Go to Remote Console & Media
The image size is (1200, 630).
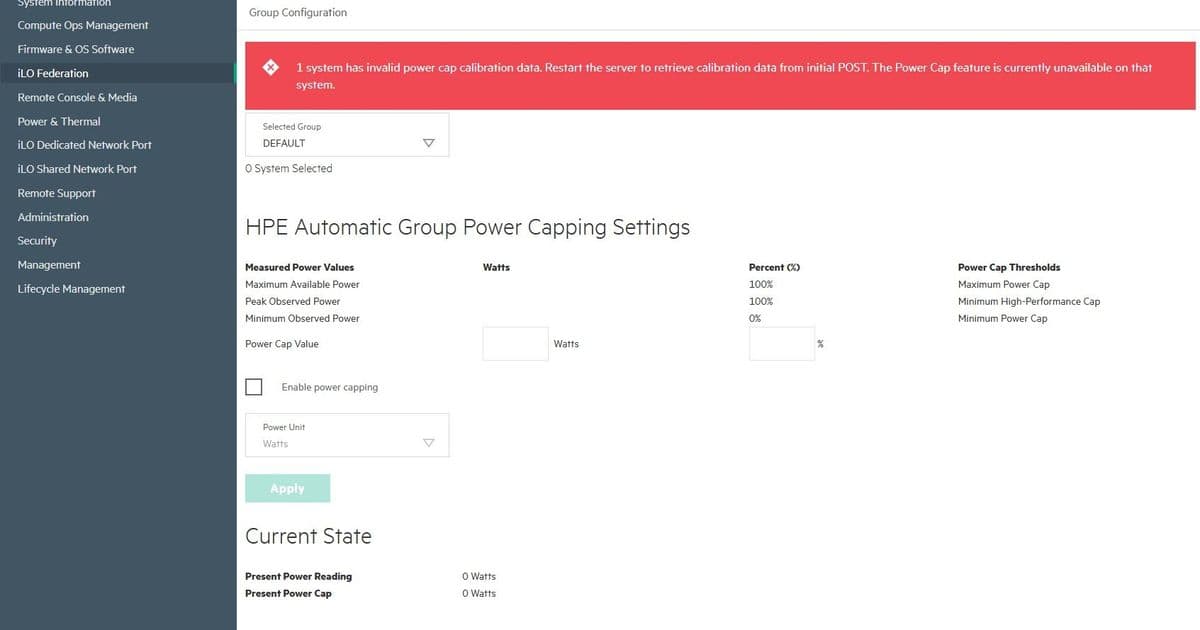78,96
